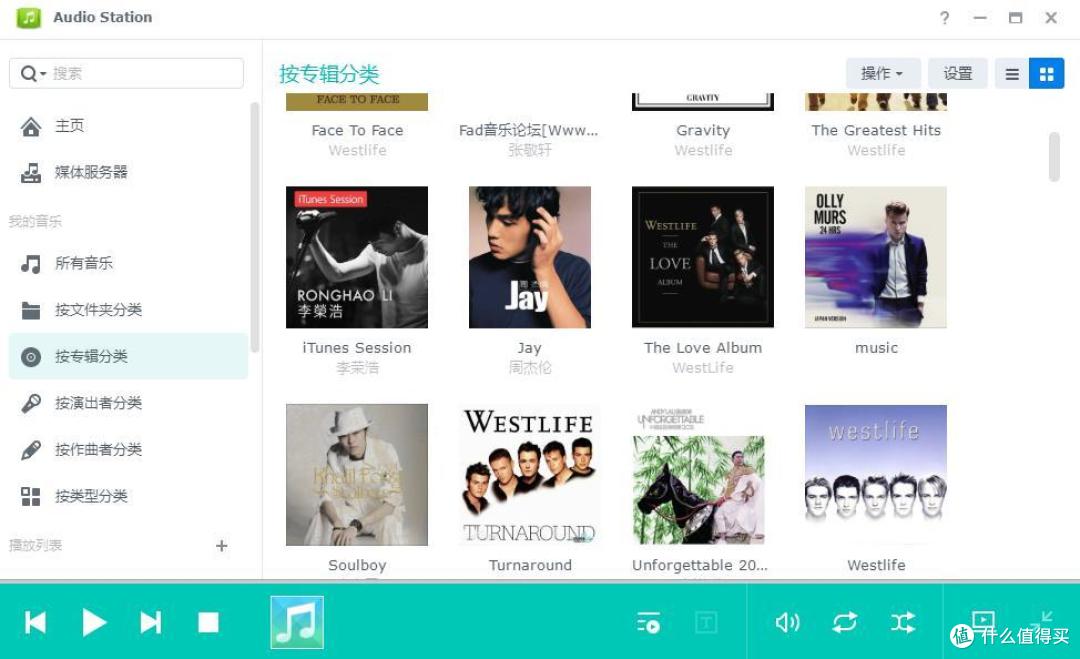The width and height of the screenshot is (1080, 659).
Task: Open the 媒体服务器 (Media Server) section
Action: [95, 172]
